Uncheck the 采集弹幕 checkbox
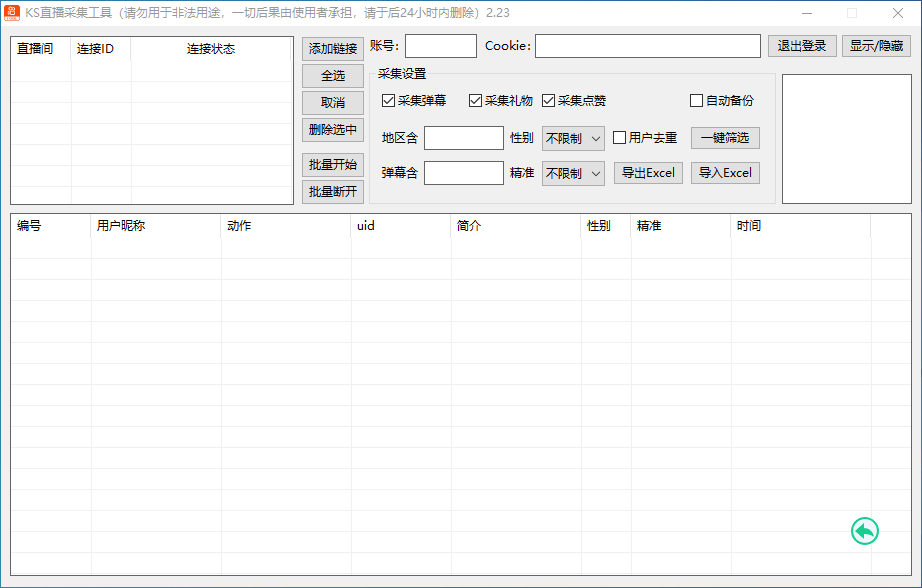This screenshot has width=922, height=588. point(387,100)
